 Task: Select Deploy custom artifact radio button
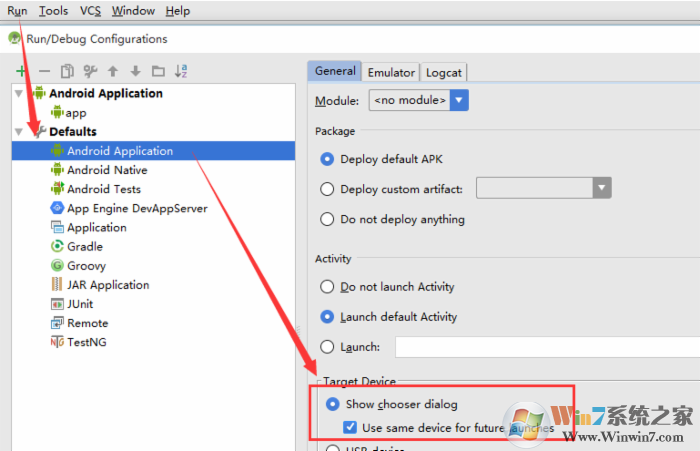click(x=327, y=189)
